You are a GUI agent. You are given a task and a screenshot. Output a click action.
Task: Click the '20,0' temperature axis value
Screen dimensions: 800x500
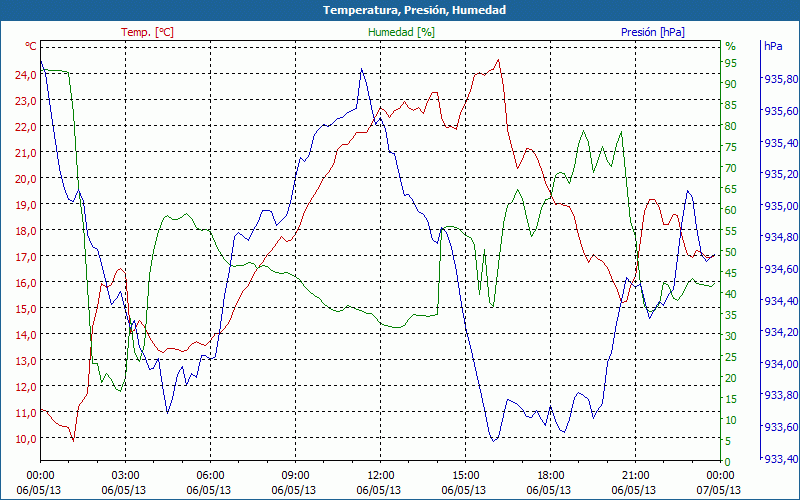26,179
